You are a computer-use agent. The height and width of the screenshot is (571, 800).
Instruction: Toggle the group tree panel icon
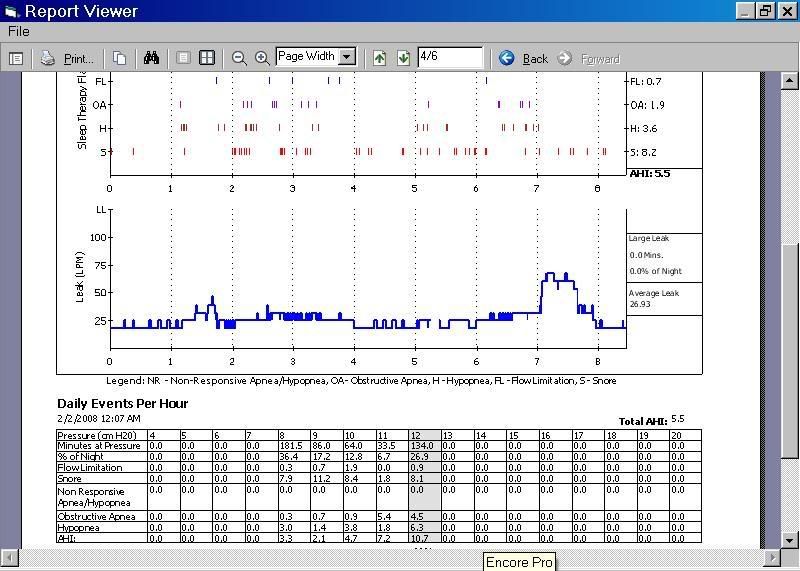(16, 59)
